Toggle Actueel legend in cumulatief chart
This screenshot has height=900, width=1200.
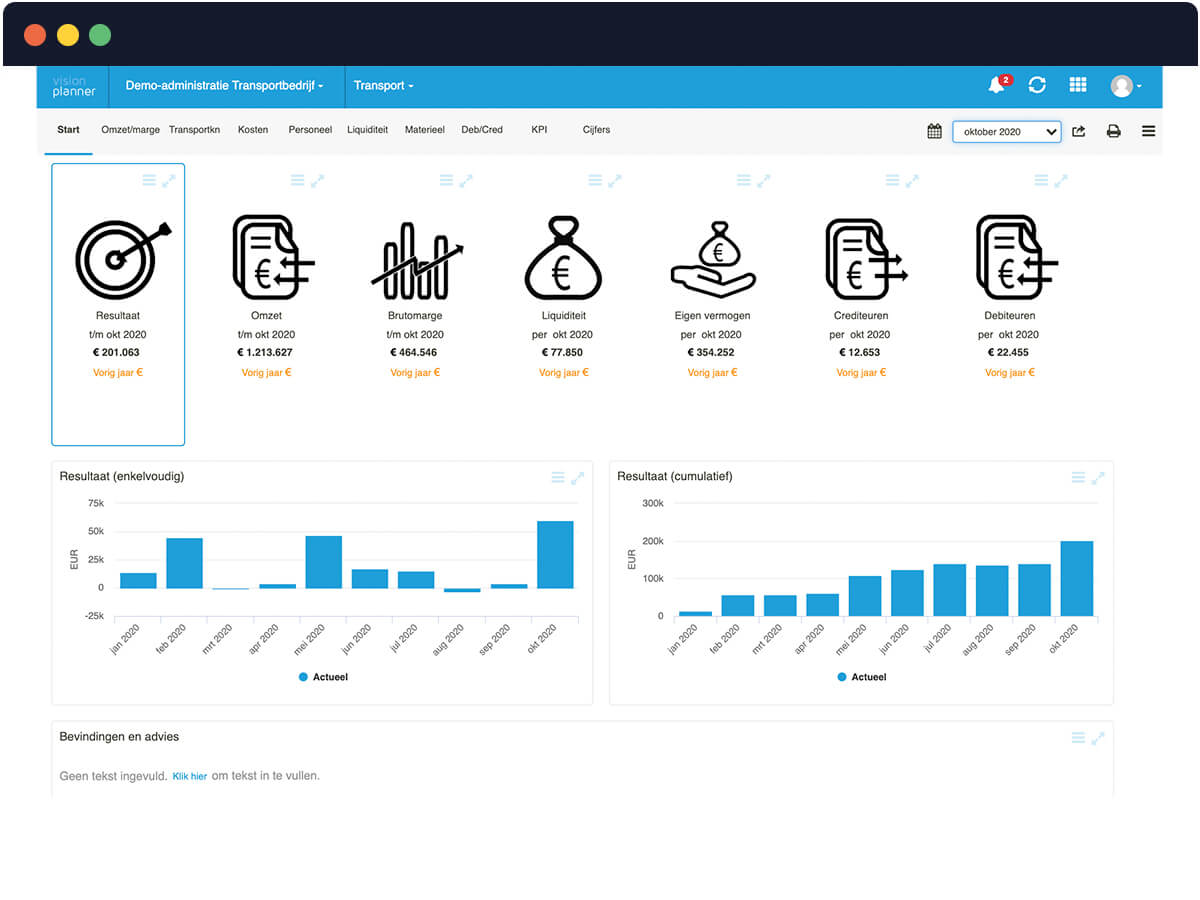[x=862, y=677]
